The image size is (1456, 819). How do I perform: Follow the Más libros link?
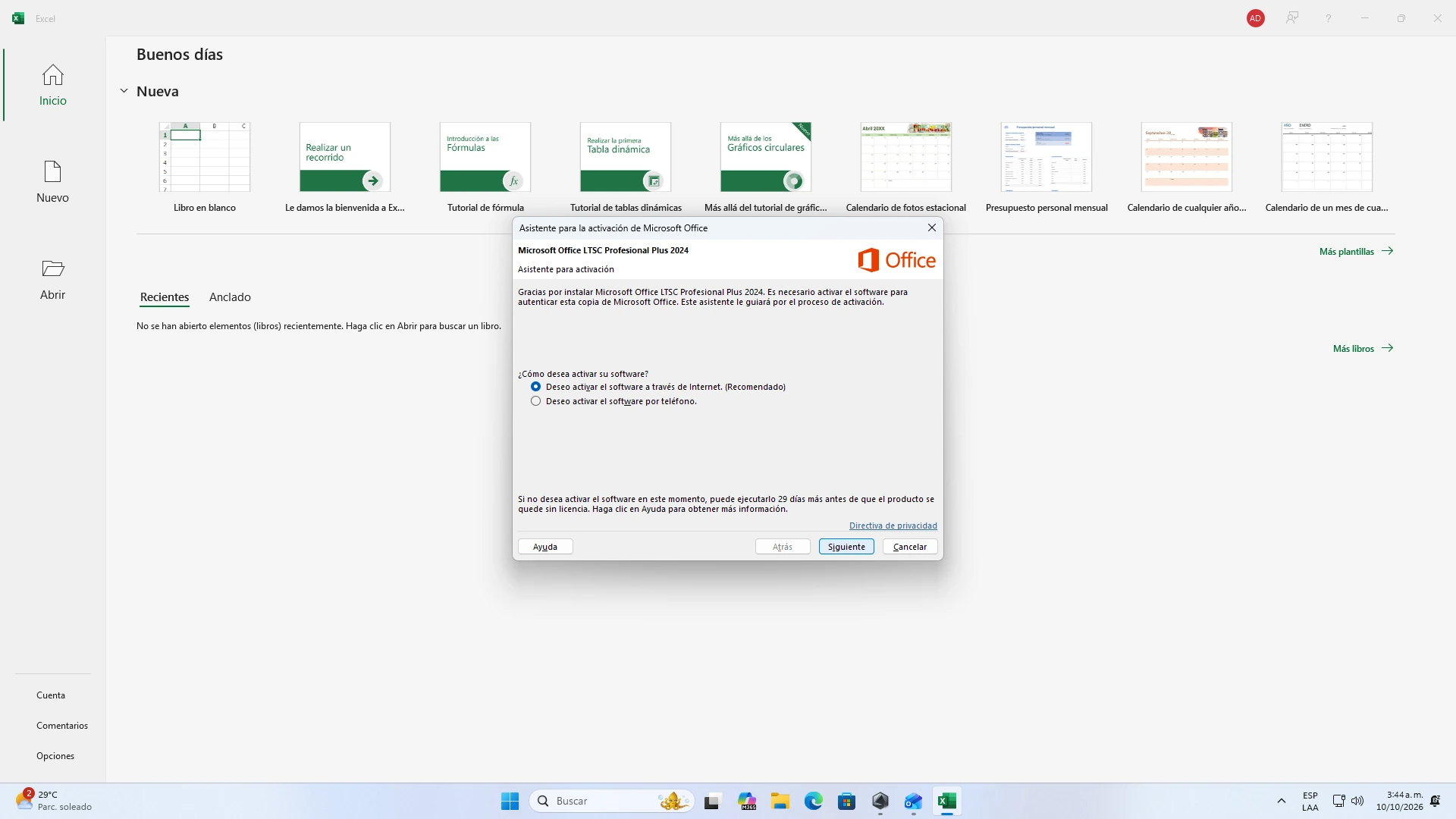(1363, 348)
